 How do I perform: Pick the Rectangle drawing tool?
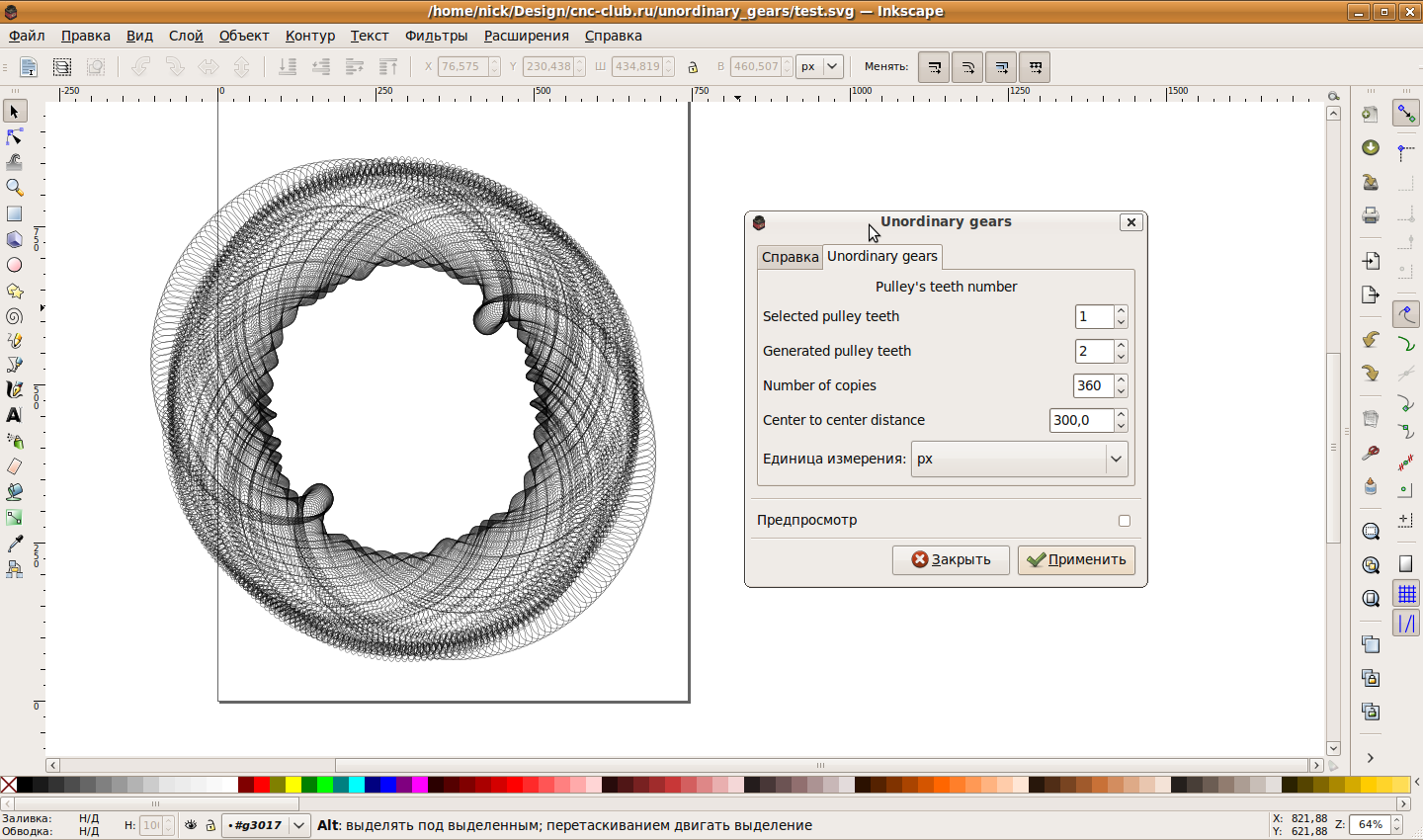pos(14,213)
